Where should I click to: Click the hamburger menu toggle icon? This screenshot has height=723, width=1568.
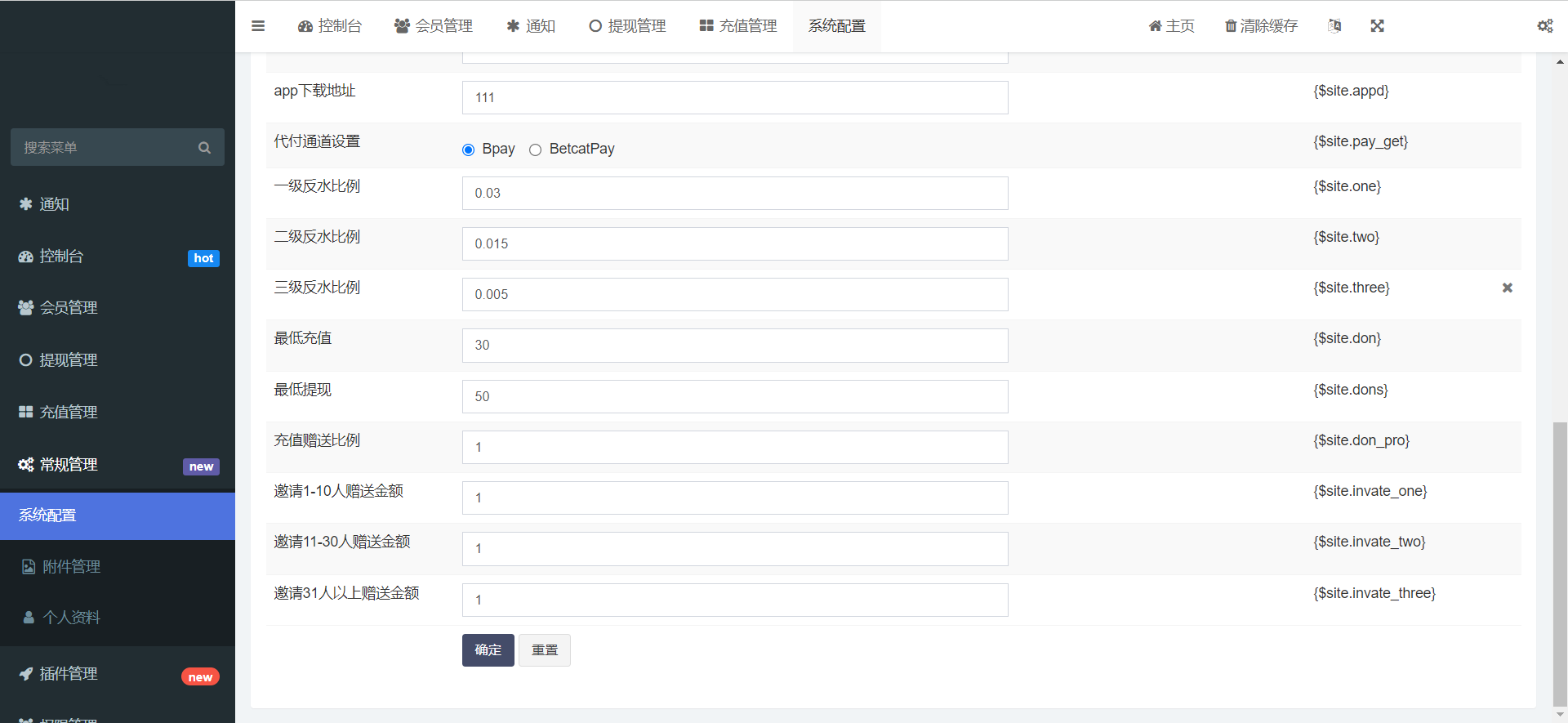pyautogui.click(x=258, y=26)
